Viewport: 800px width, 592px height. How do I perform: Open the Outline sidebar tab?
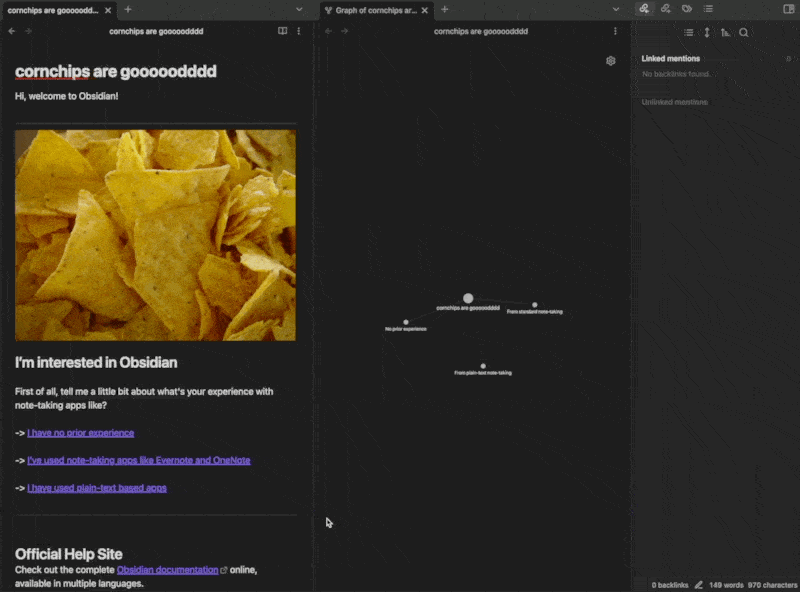pos(708,9)
